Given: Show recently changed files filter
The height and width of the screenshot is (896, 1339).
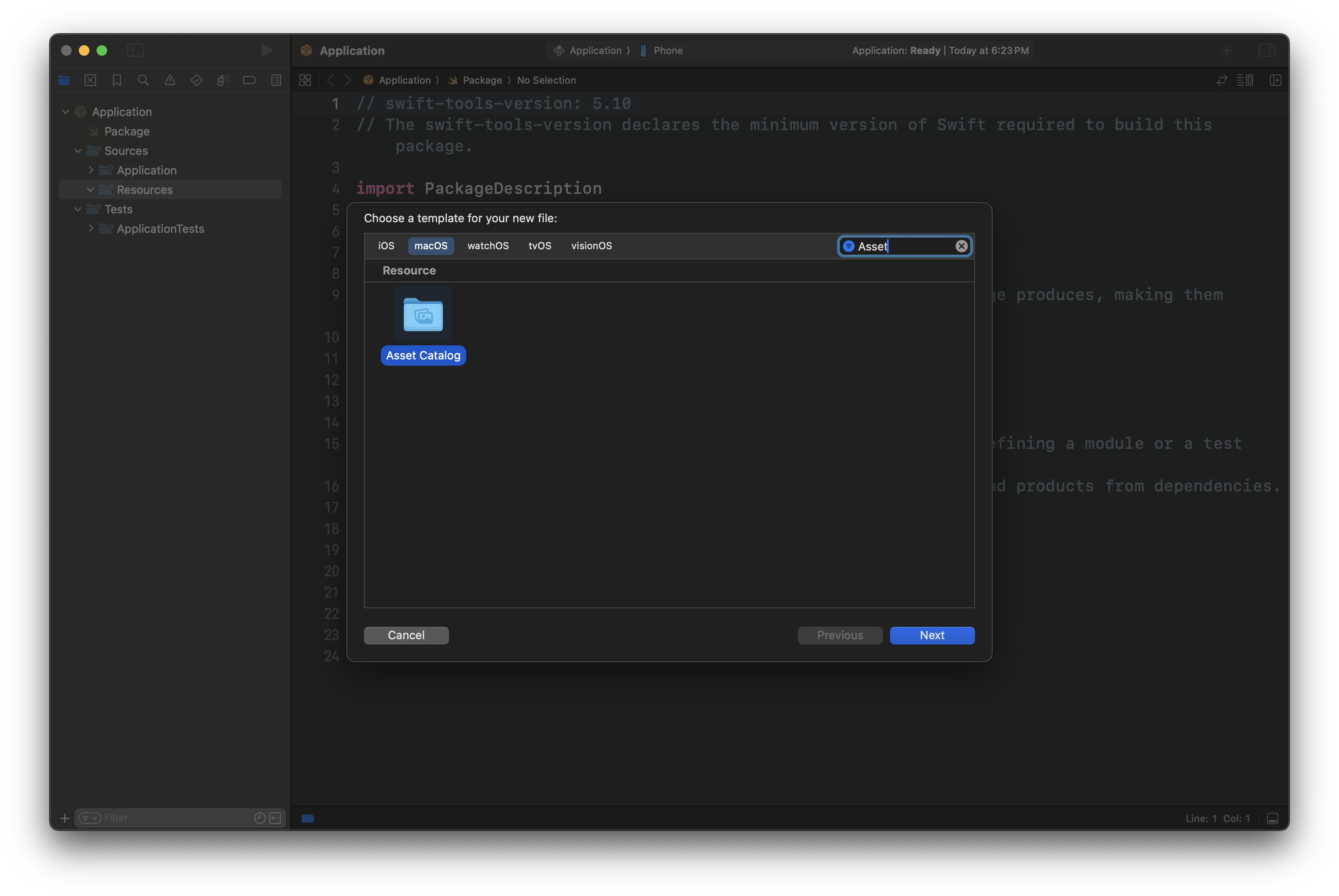Looking at the screenshot, I should click(259, 818).
